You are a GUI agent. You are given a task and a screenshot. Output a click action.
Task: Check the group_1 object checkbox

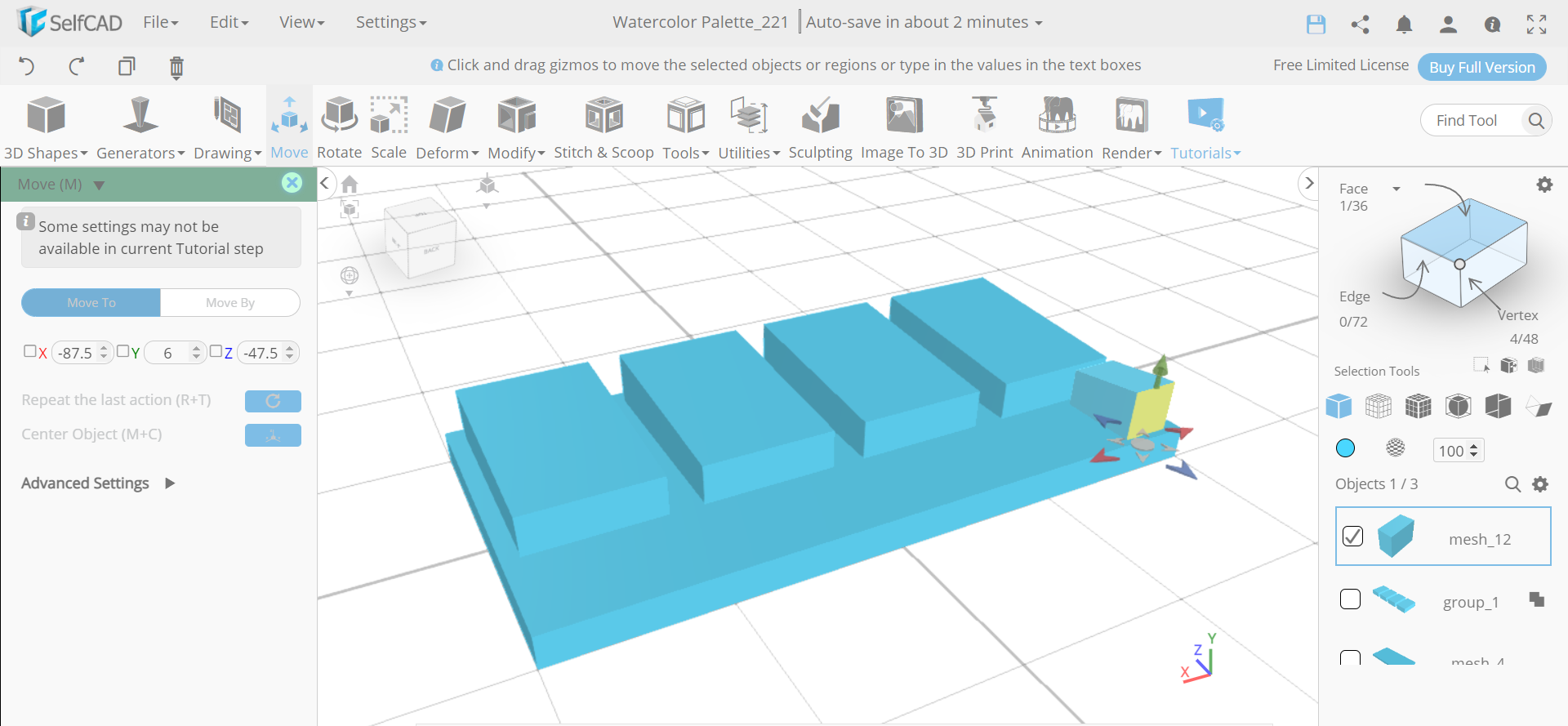[1351, 599]
